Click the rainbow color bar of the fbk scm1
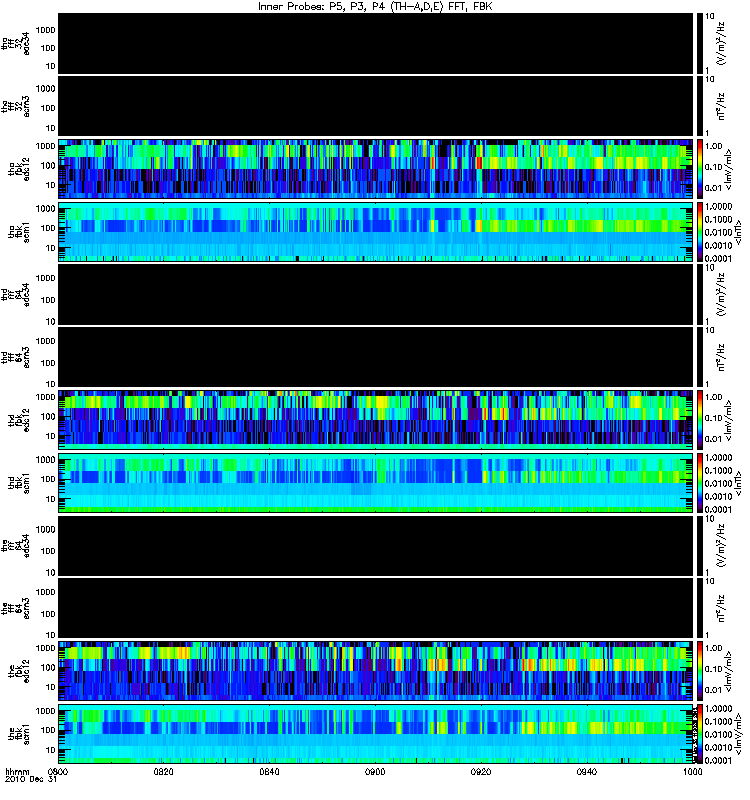The width and height of the screenshot is (750, 800). click(699, 734)
